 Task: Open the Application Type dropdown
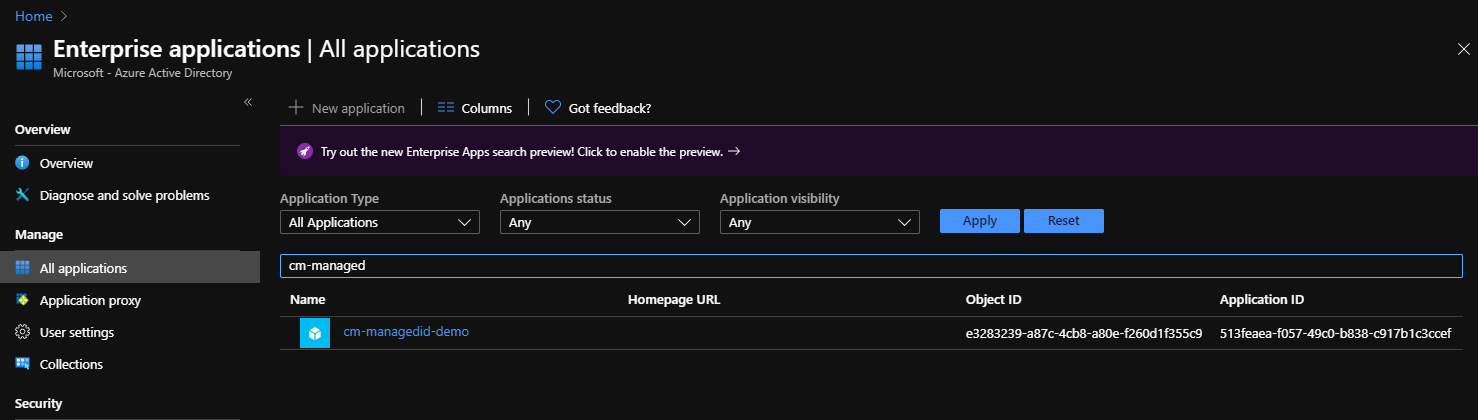(380, 222)
